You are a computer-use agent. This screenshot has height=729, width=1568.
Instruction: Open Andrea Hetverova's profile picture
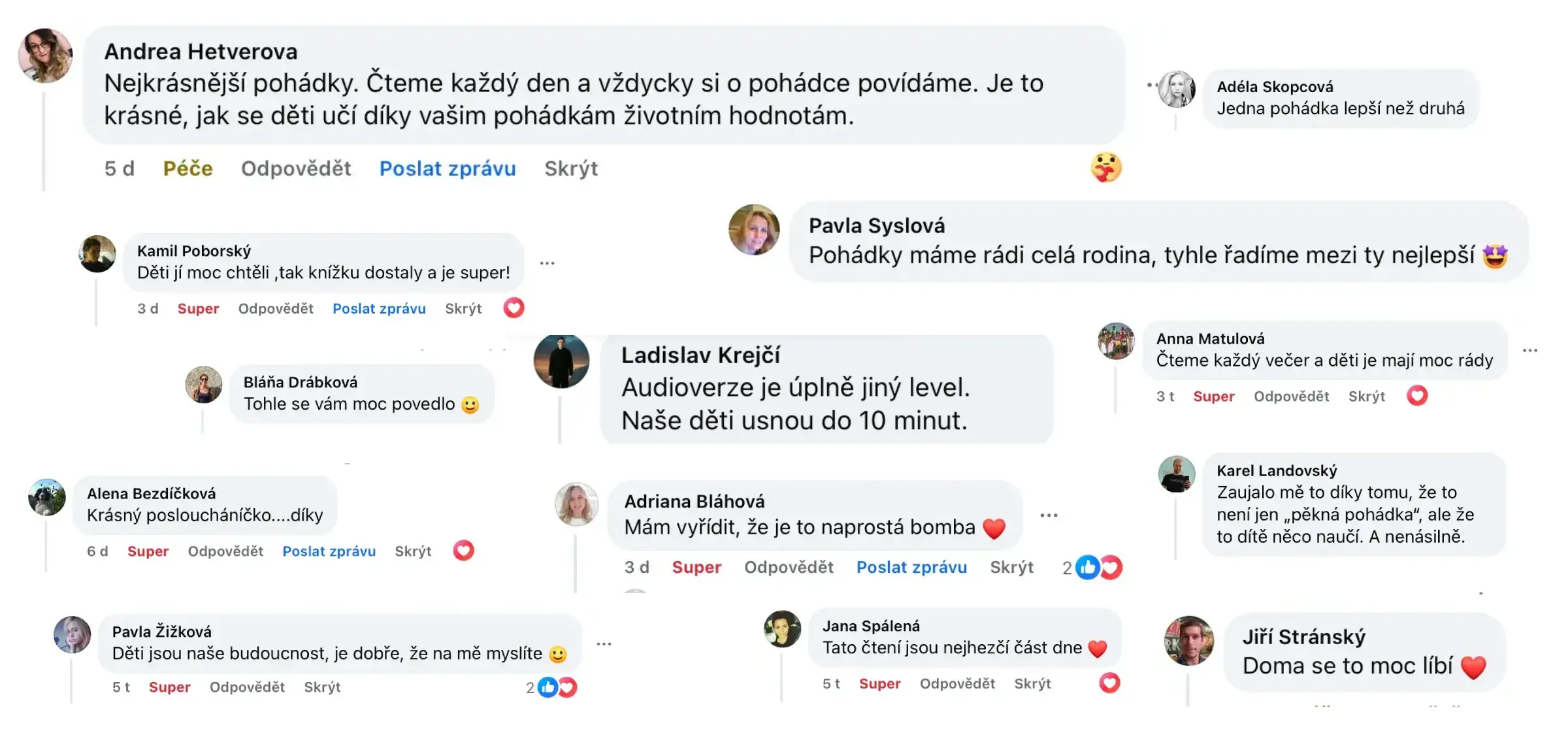(45, 56)
